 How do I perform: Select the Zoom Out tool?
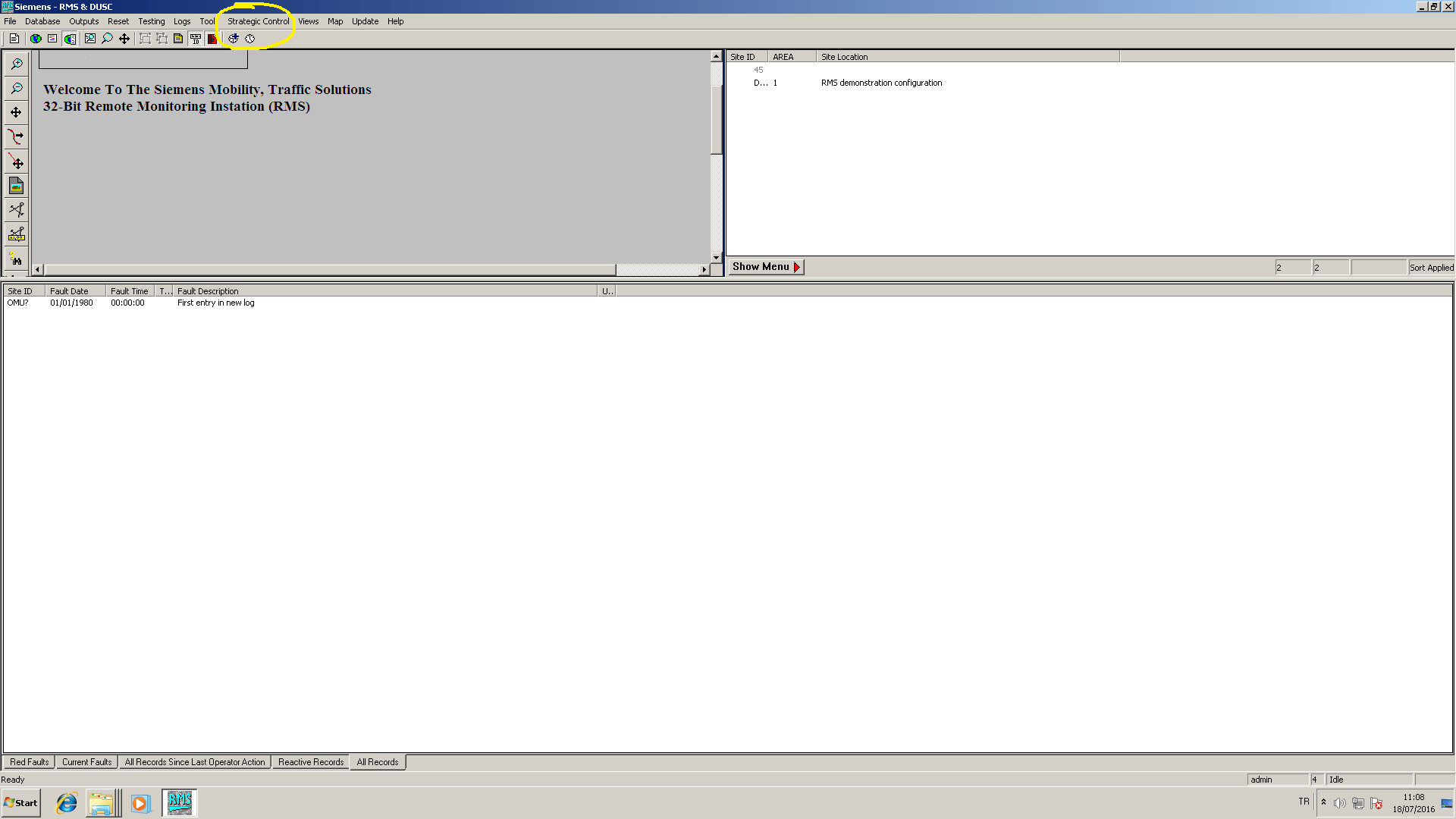(x=16, y=88)
